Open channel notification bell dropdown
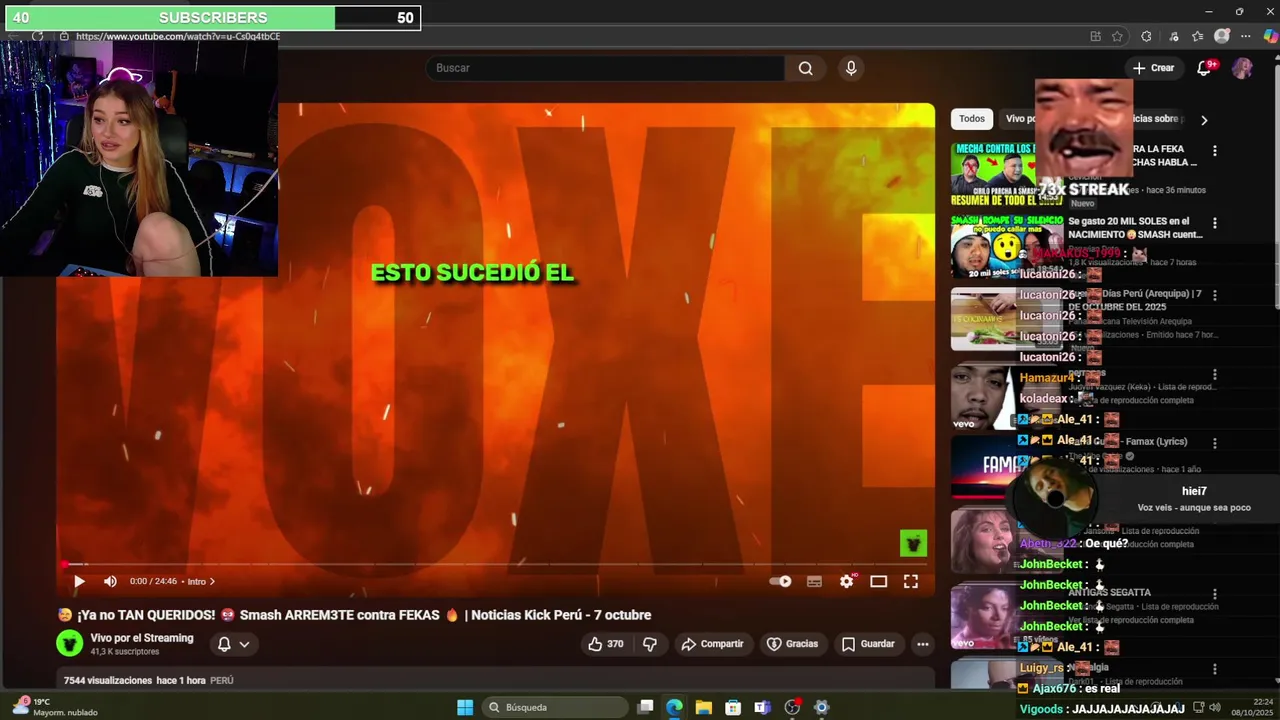Viewport: 1280px width, 720px height. 233,644
